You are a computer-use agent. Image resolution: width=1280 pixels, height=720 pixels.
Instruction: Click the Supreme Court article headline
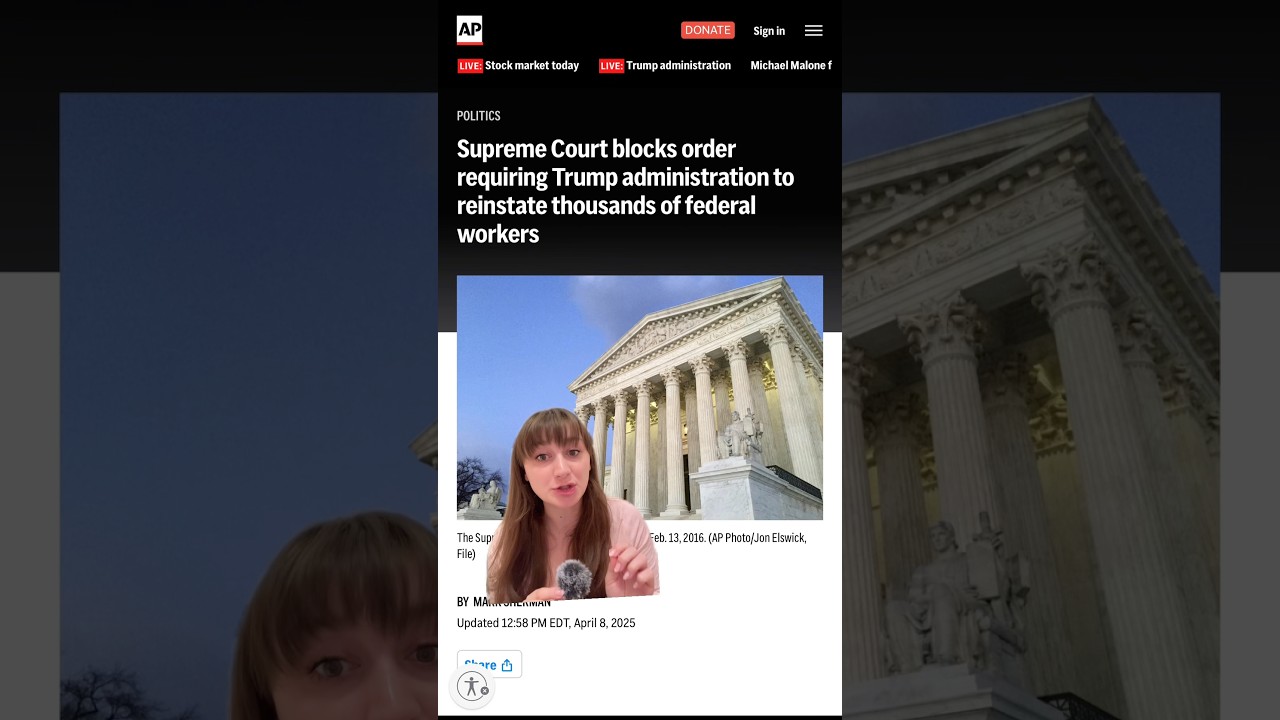coord(626,191)
